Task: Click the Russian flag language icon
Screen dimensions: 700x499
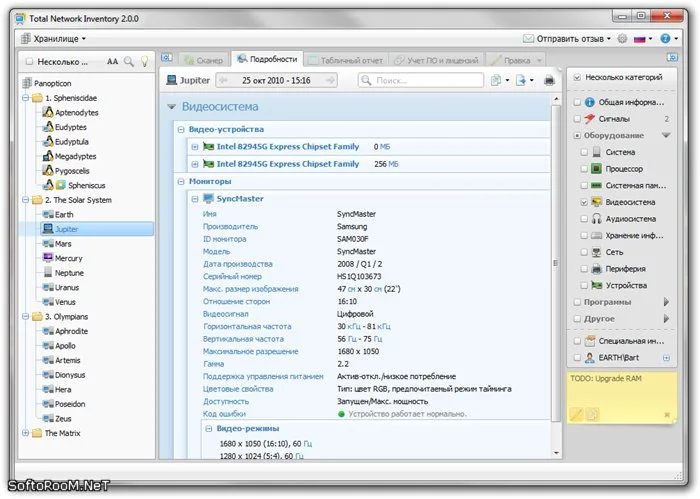Action: (640, 39)
